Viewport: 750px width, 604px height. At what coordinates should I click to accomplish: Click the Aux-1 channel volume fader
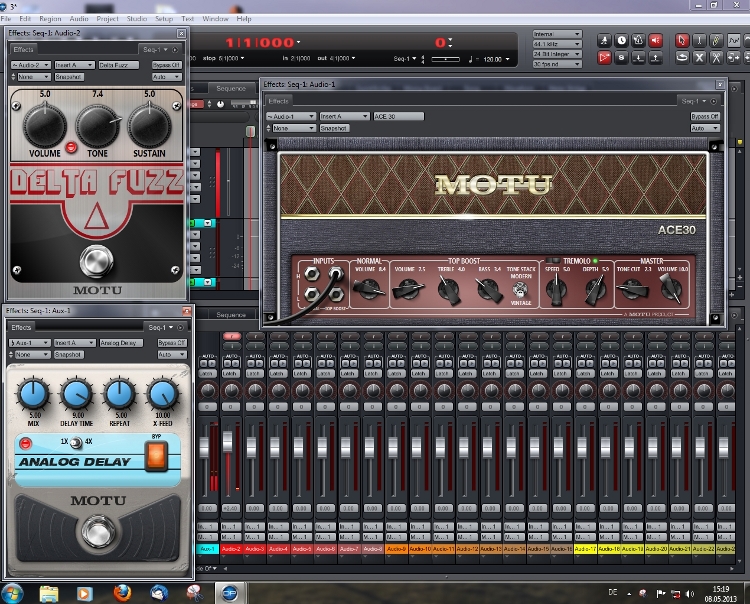coord(204,447)
